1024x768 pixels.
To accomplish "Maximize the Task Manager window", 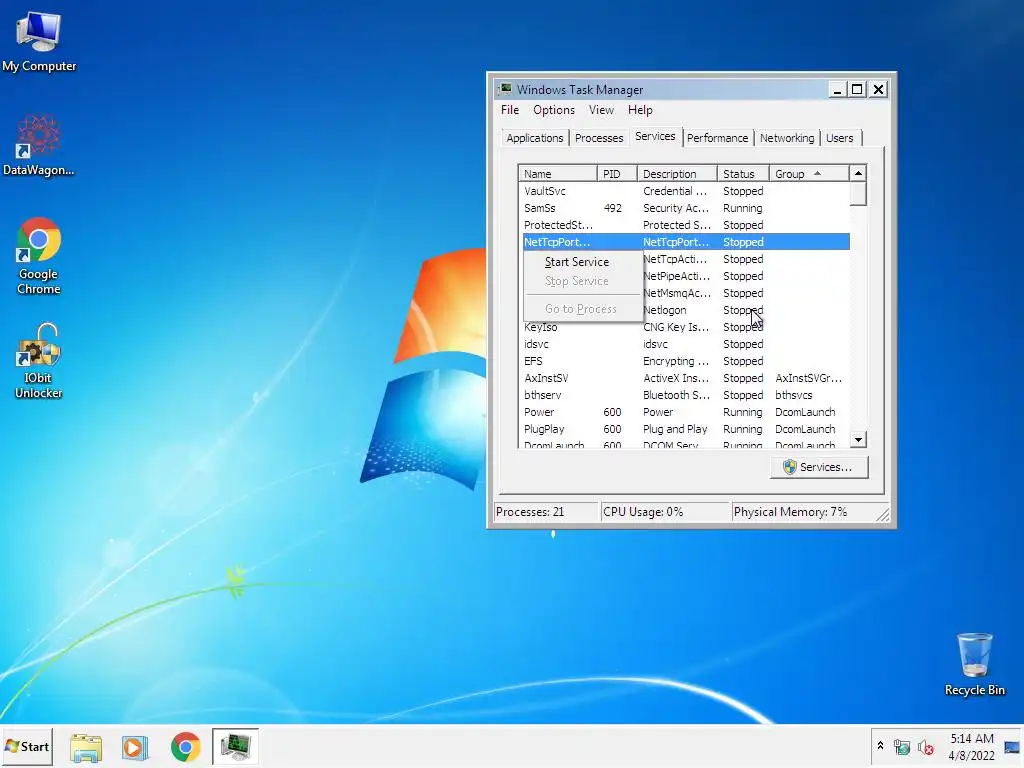I will (x=857, y=89).
